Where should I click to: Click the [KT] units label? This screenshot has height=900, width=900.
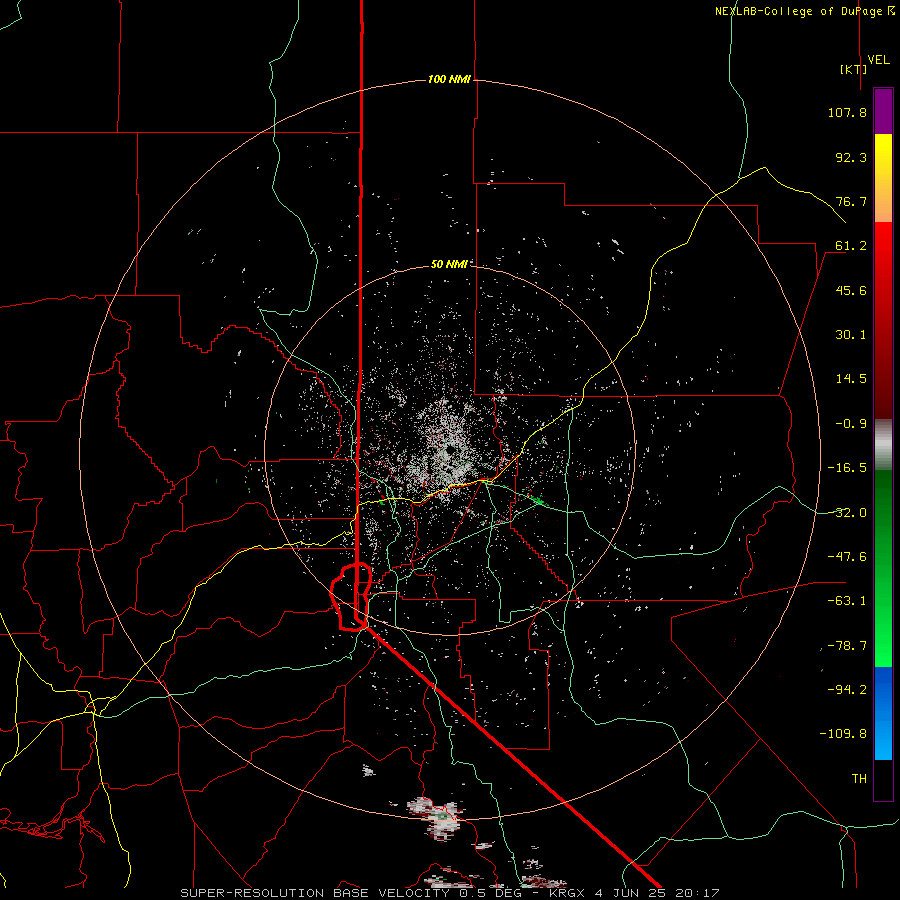854,69
